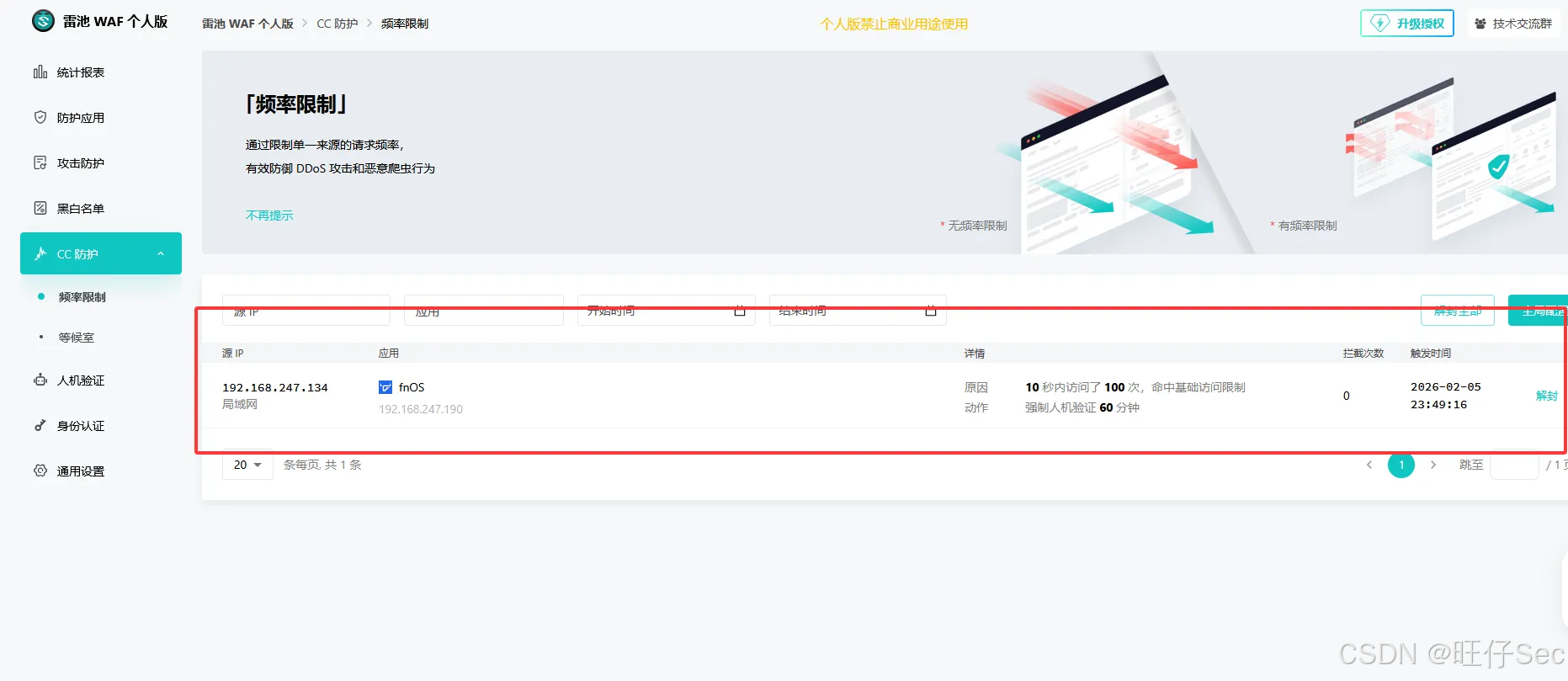Open the 防护应用 shield icon

[40, 117]
